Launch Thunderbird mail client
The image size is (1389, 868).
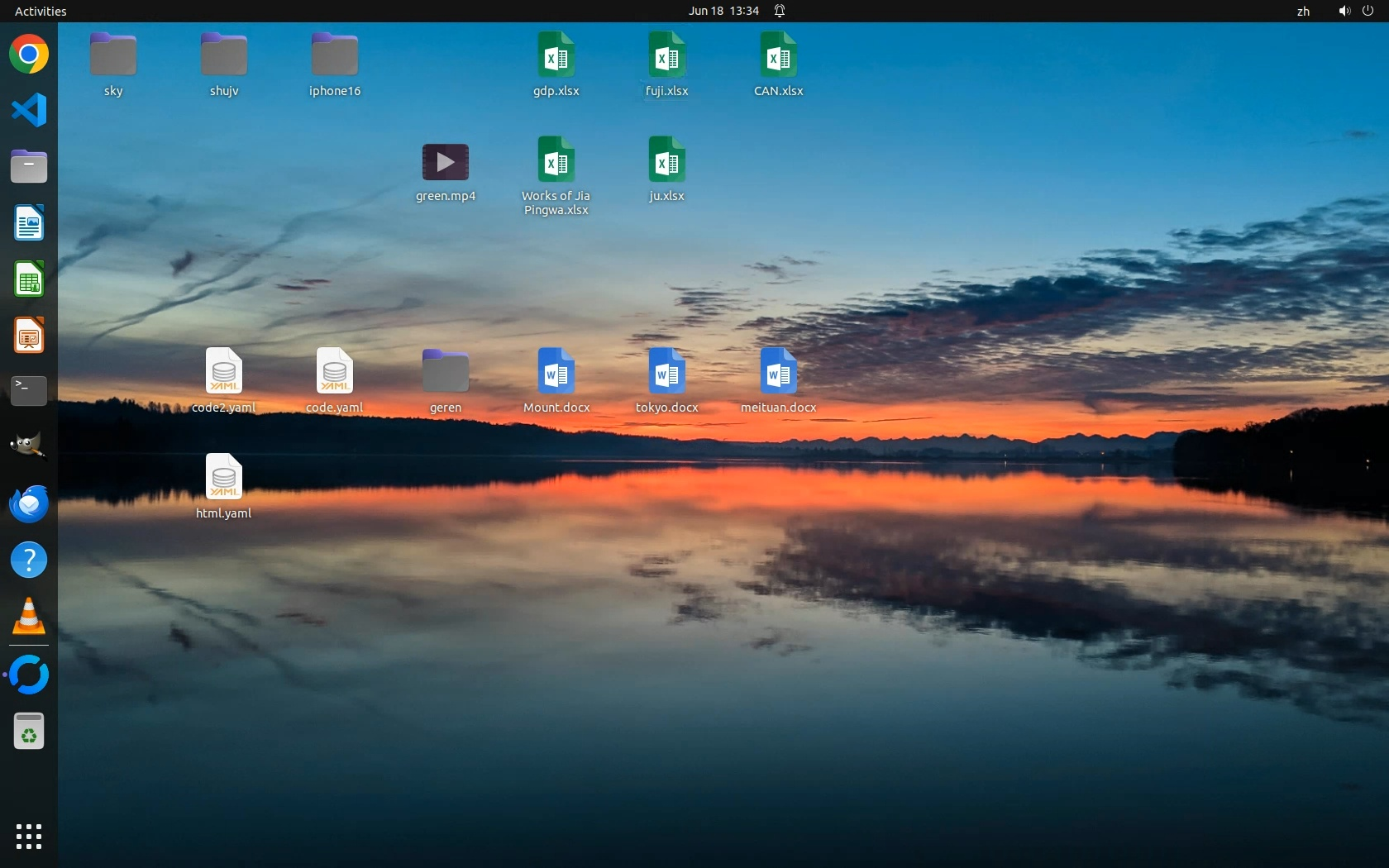[x=29, y=503]
